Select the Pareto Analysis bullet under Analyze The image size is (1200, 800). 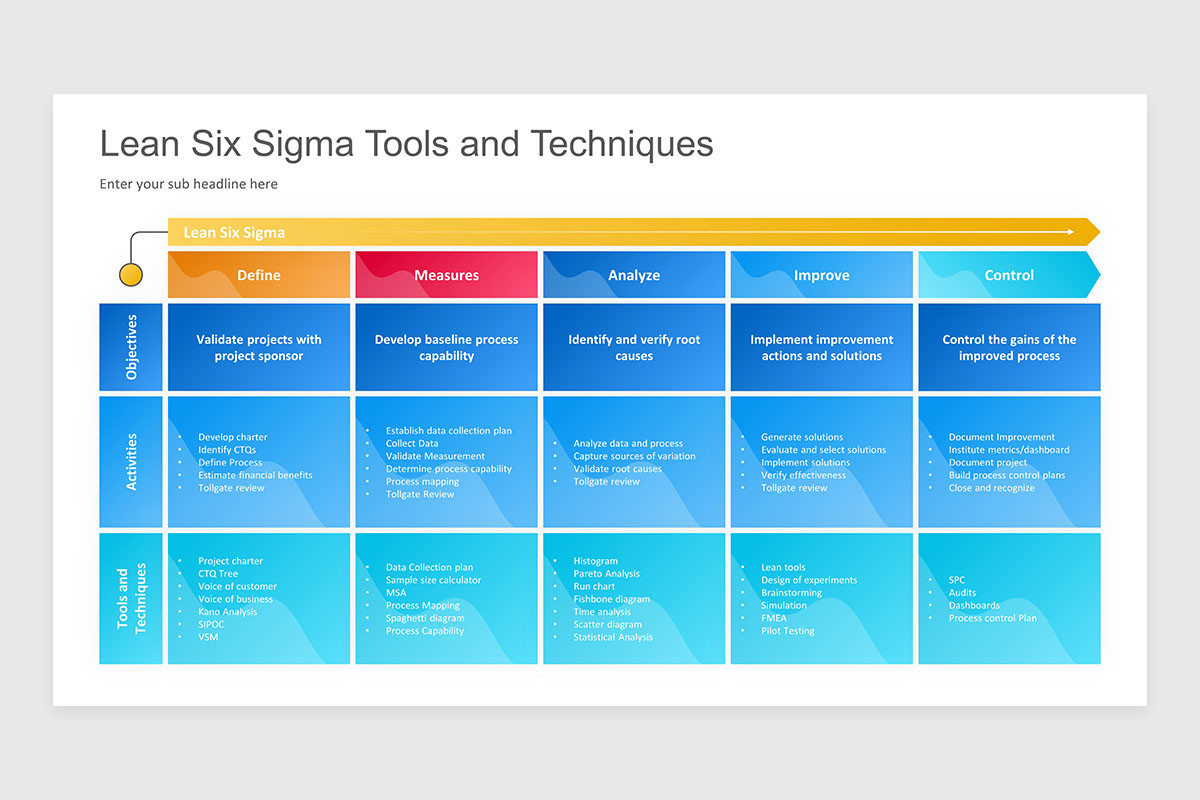coord(609,573)
